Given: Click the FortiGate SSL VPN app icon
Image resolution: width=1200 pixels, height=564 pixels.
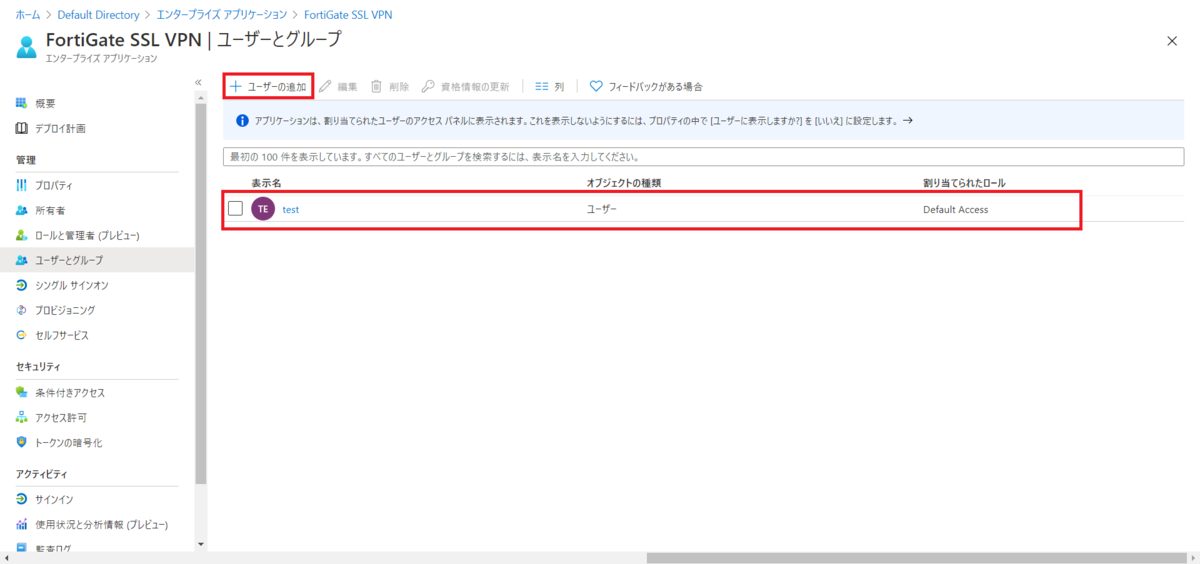Looking at the screenshot, I should [27, 47].
